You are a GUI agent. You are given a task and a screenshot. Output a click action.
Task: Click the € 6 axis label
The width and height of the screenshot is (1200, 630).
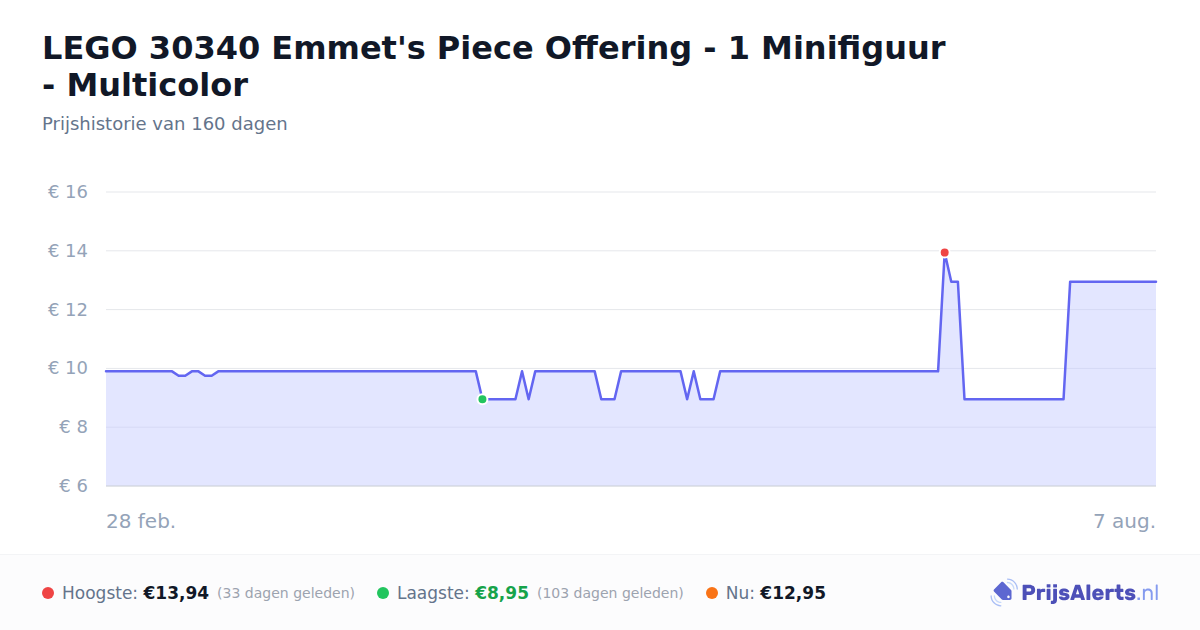point(74,486)
